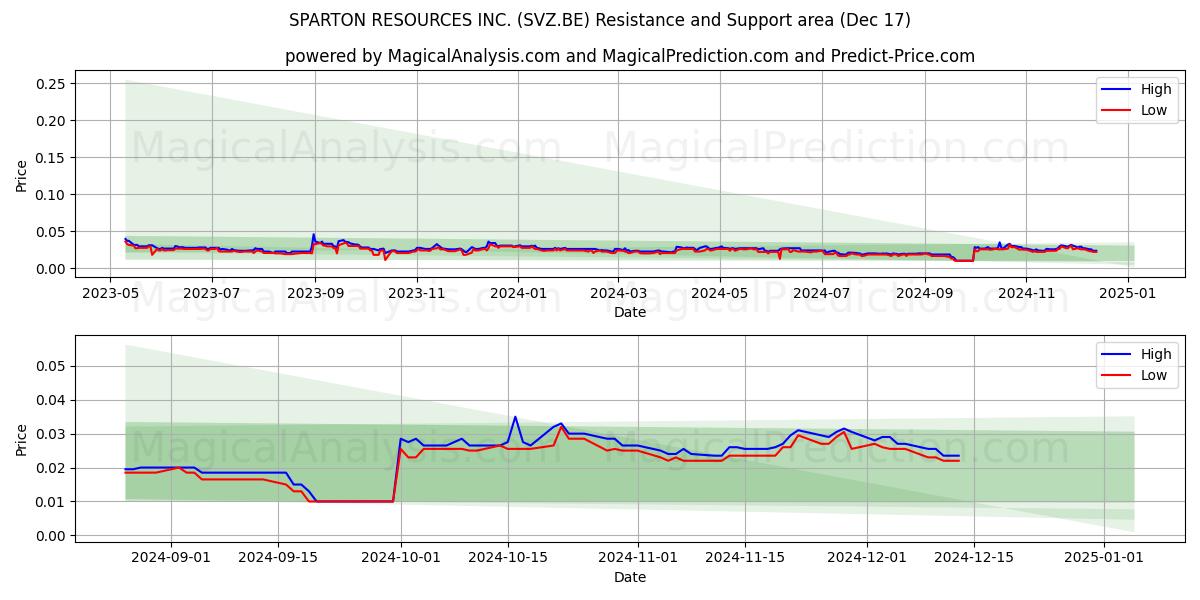Image resolution: width=1200 pixels, height=600 pixels.
Task: Click the 0.03 y-axis value on the bottom chart
Action: pyautogui.click(x=52, y=435)
